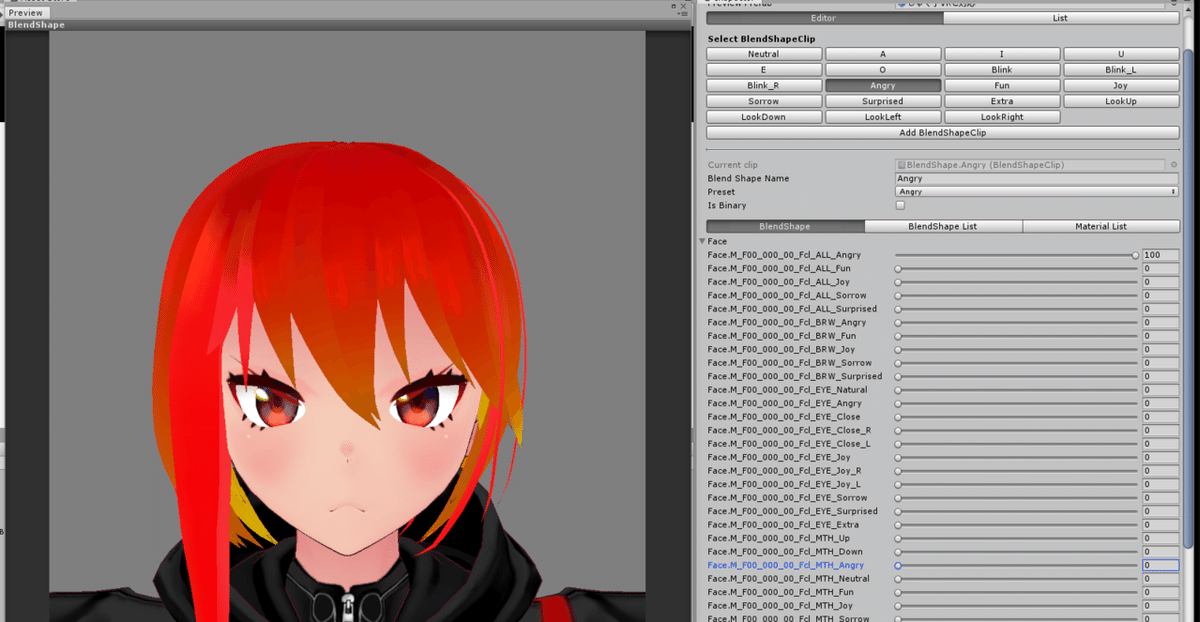Select the BlendShape tab

(785, 227)
